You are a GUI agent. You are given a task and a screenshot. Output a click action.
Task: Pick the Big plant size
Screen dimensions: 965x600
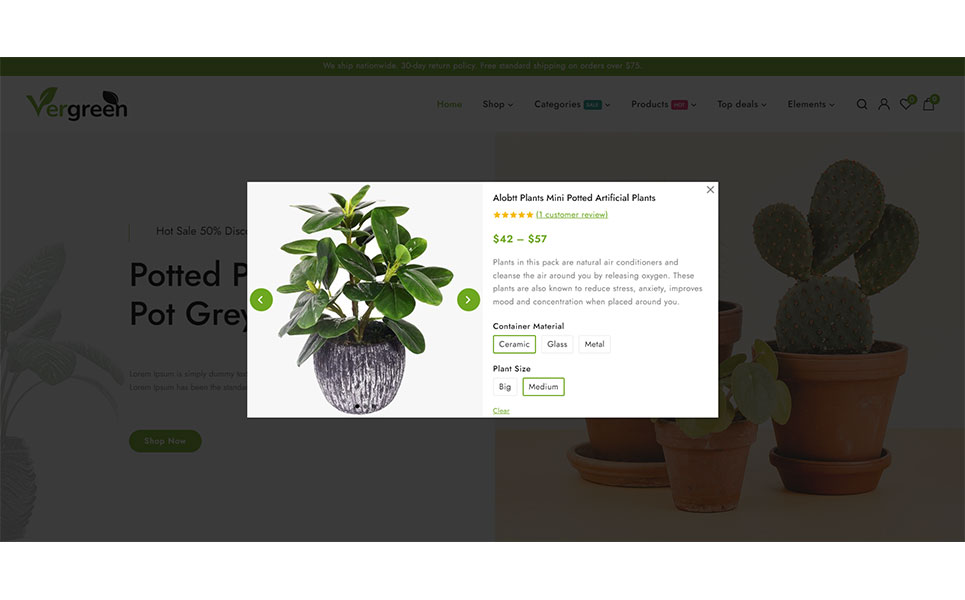click(505, 386)
